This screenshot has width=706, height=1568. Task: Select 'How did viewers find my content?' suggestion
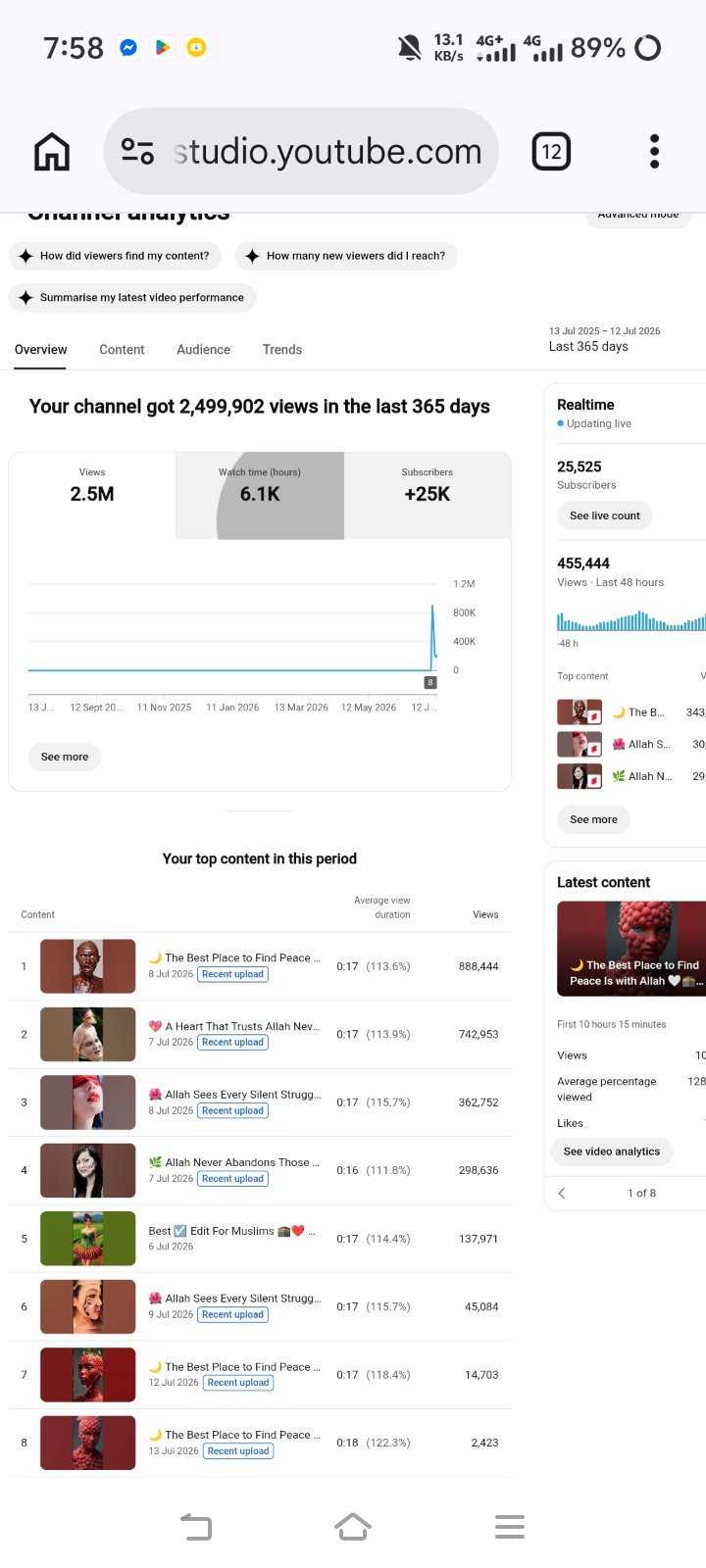[115, 256]
